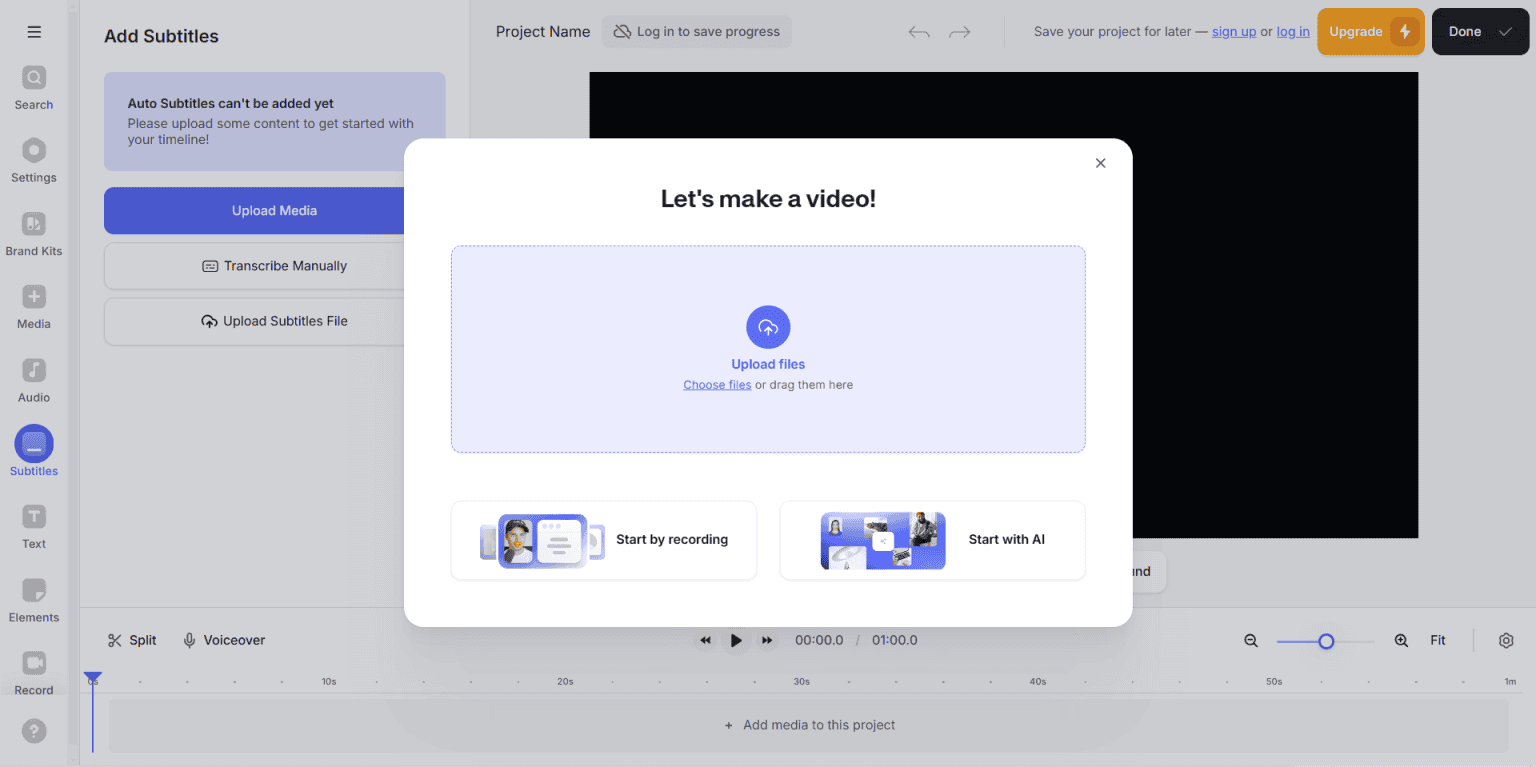
Task: Select the Subtitles sidebar tab
Action: (34, 452)
